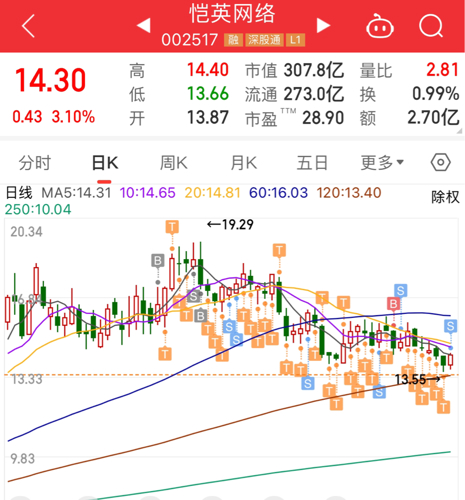This screenshot has width=465, height=500.
Task: Tap the topmost orange T marker
Action: click(172, 227)
